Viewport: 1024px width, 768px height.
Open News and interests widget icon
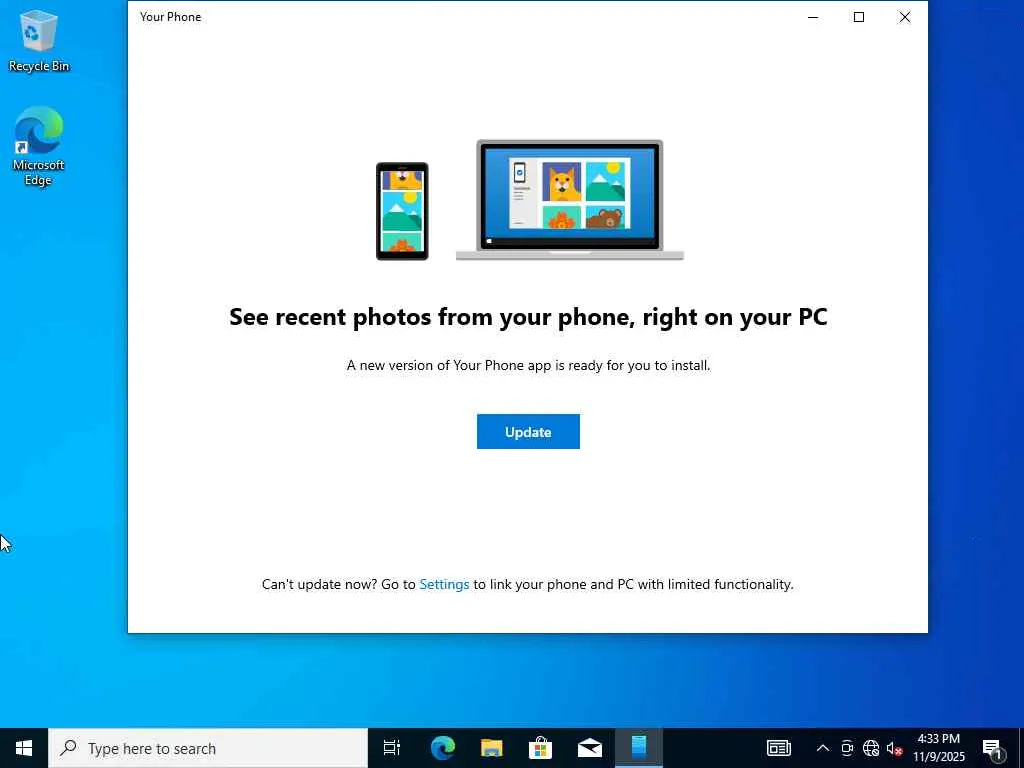click(x=778, y=748)
